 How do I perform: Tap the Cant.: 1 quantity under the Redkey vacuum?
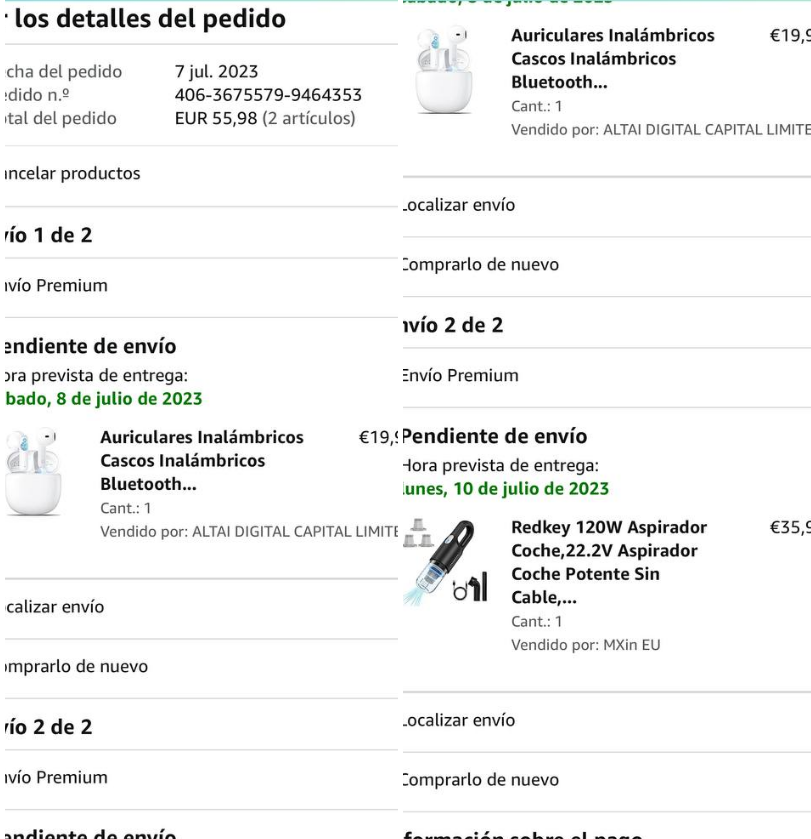pos(537,621)
